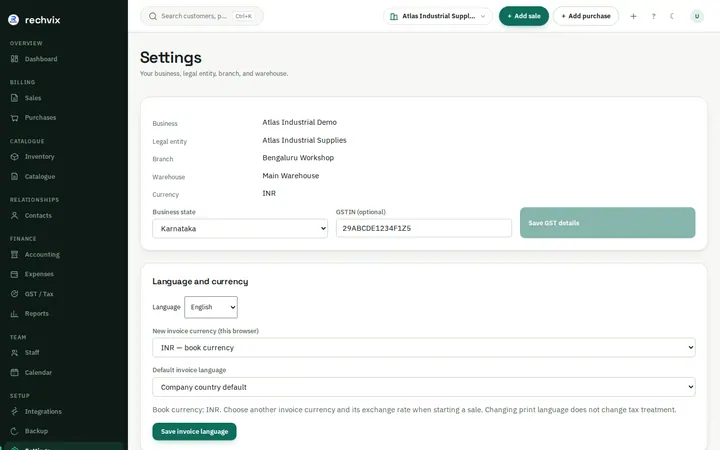Click the GSTIN input field
720x450 pixels.
423,228
